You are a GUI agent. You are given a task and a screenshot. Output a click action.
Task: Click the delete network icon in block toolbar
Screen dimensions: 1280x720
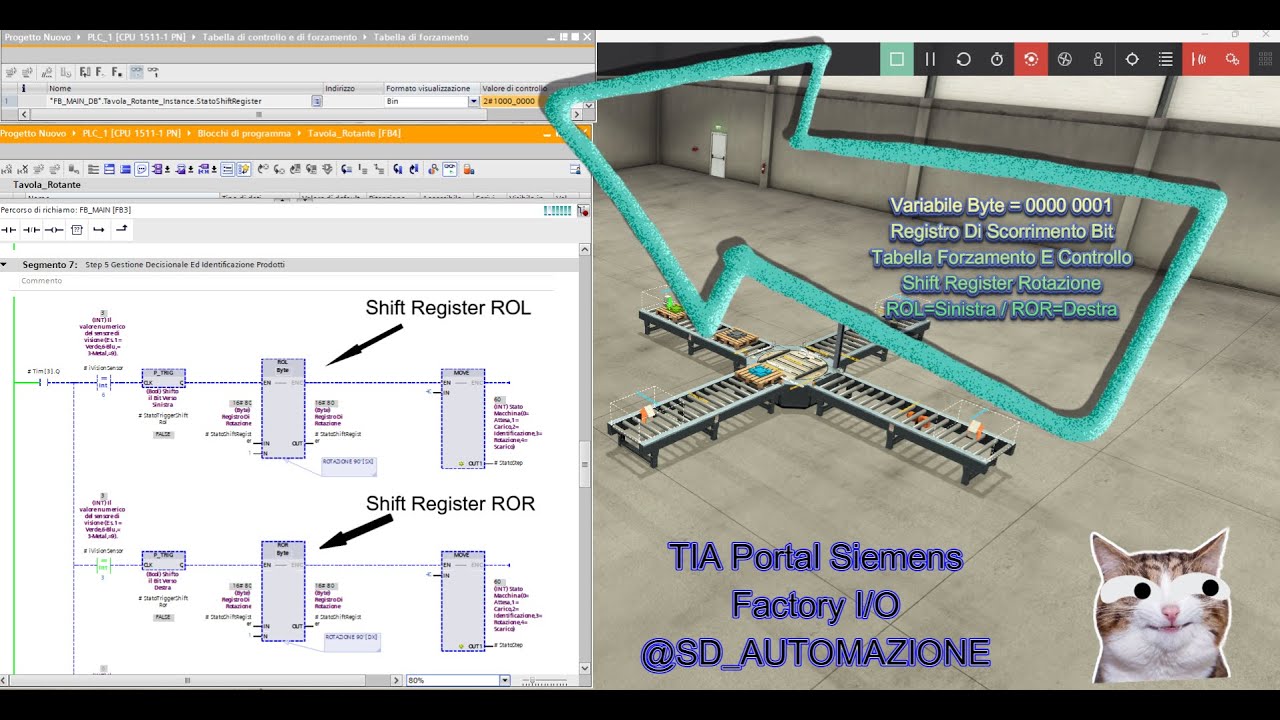22,169
